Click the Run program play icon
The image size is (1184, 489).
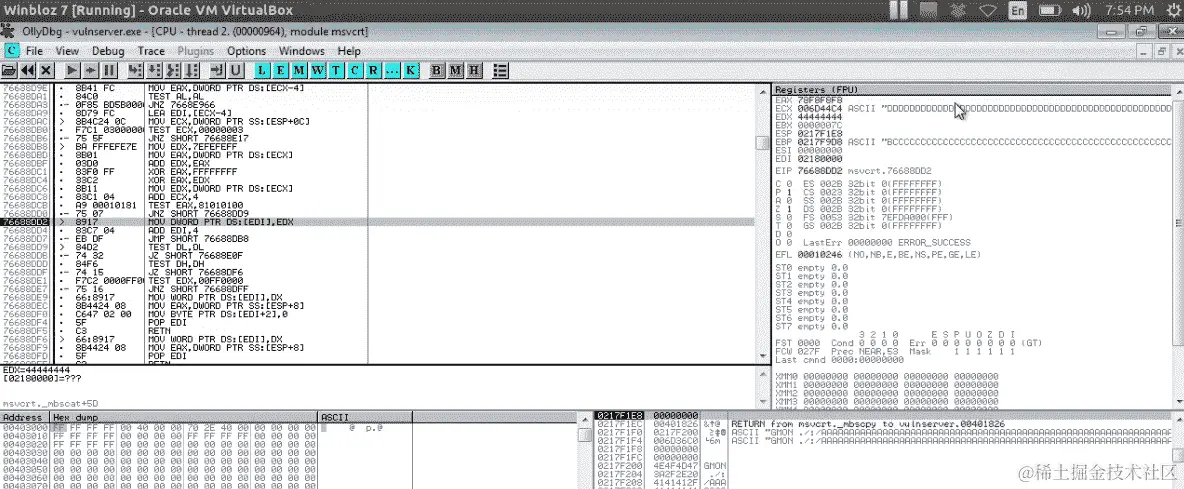[72, 70]
